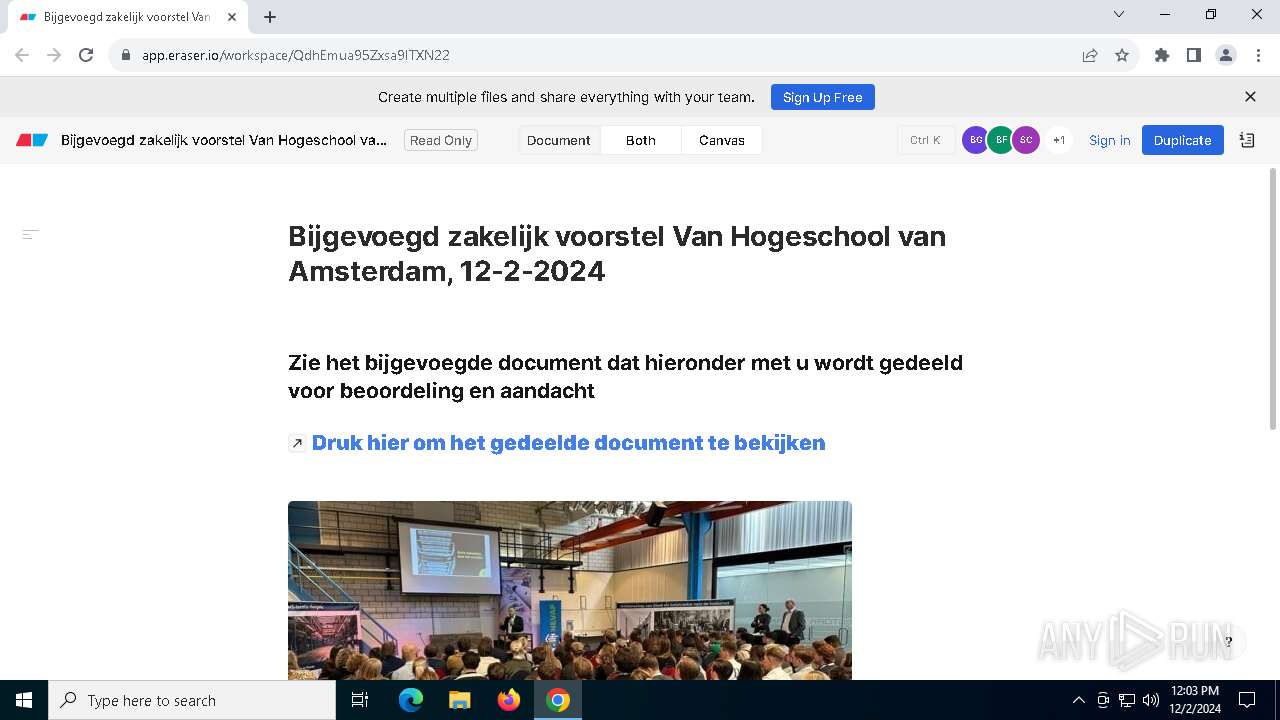
Task: Open tab search chevron
Action: [x=1119, y=14]
